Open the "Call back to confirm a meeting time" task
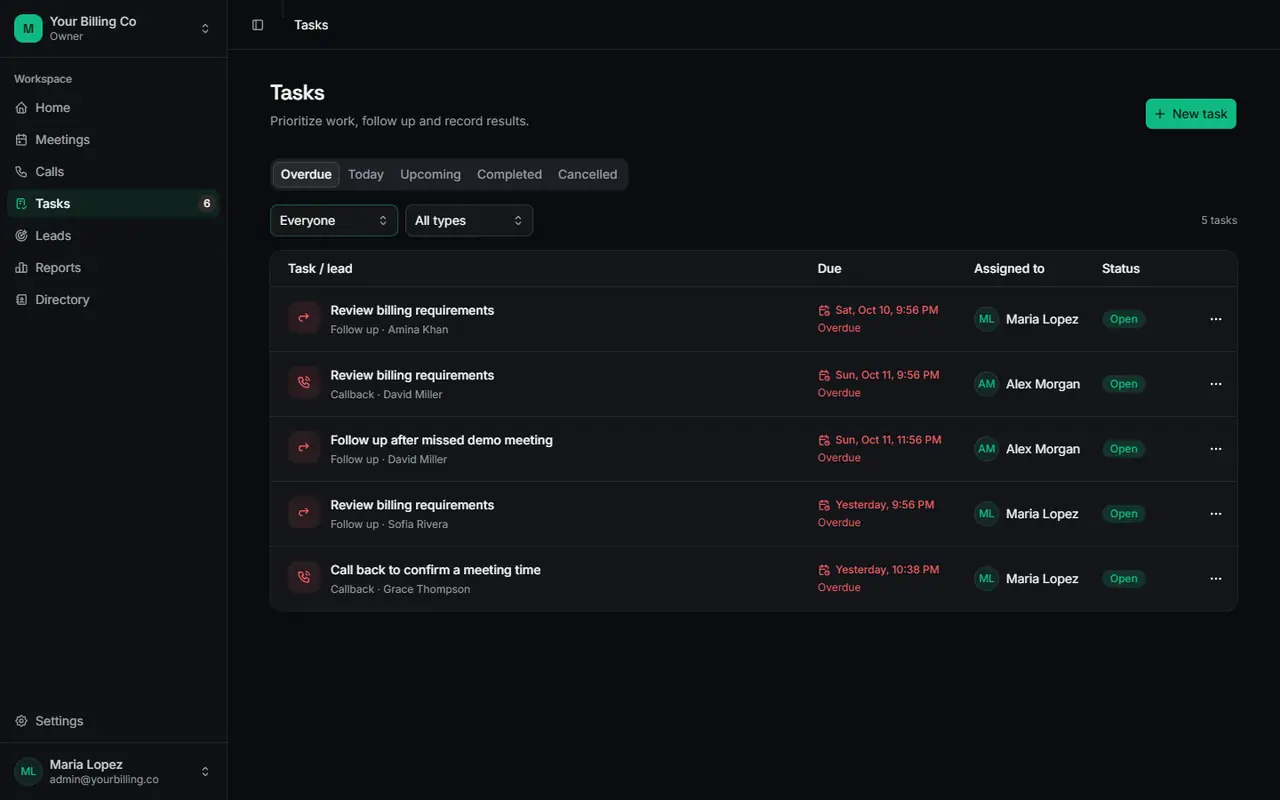The height and width of the screenshot is (800, 1280). [436, 570]
